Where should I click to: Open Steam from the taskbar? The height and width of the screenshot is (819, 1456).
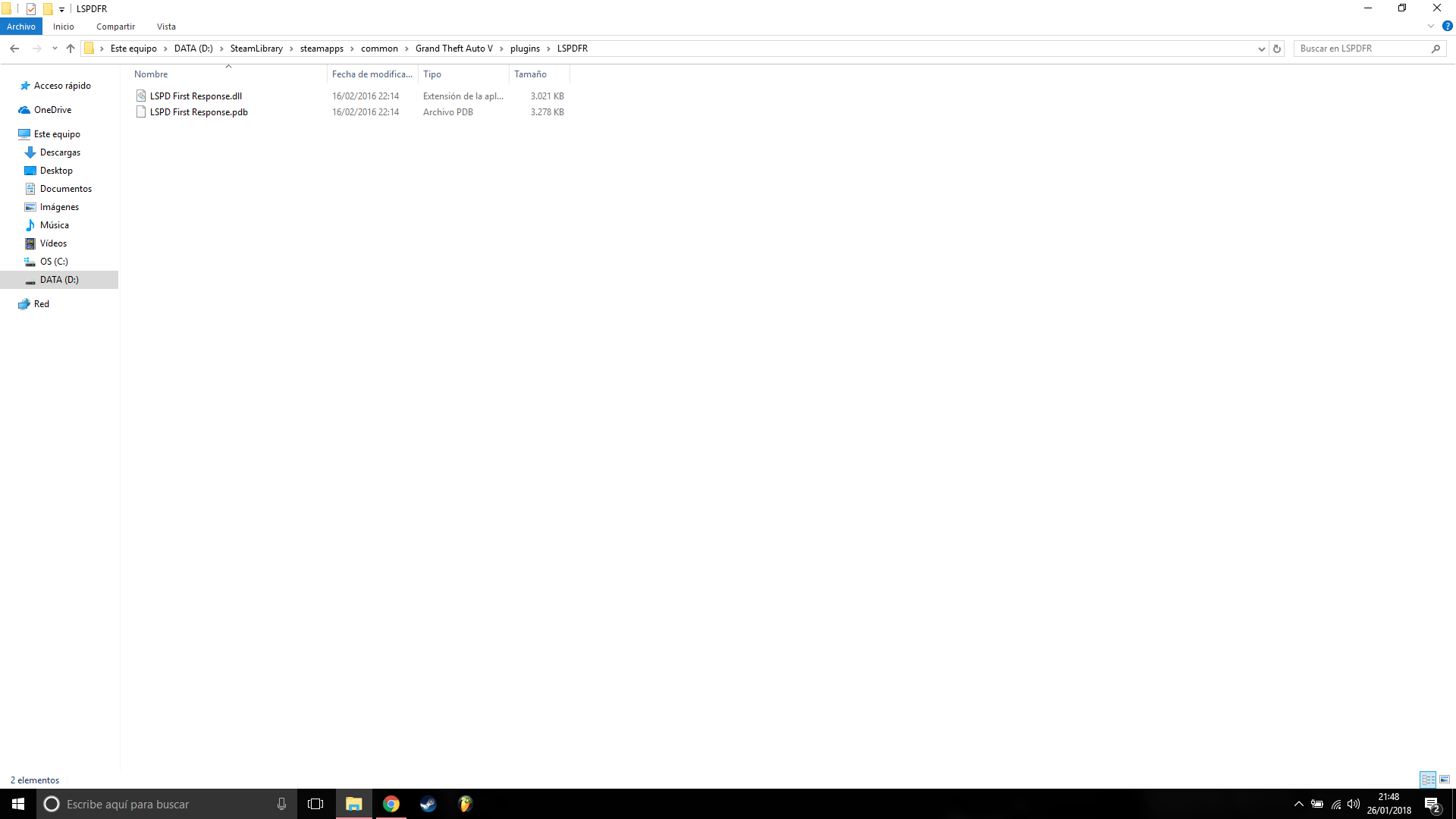(x=428, y=804)
